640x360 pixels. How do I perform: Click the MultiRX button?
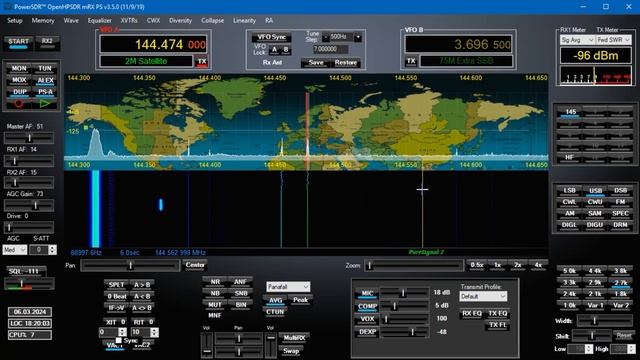pyautogui.click(x=294, y=338)
